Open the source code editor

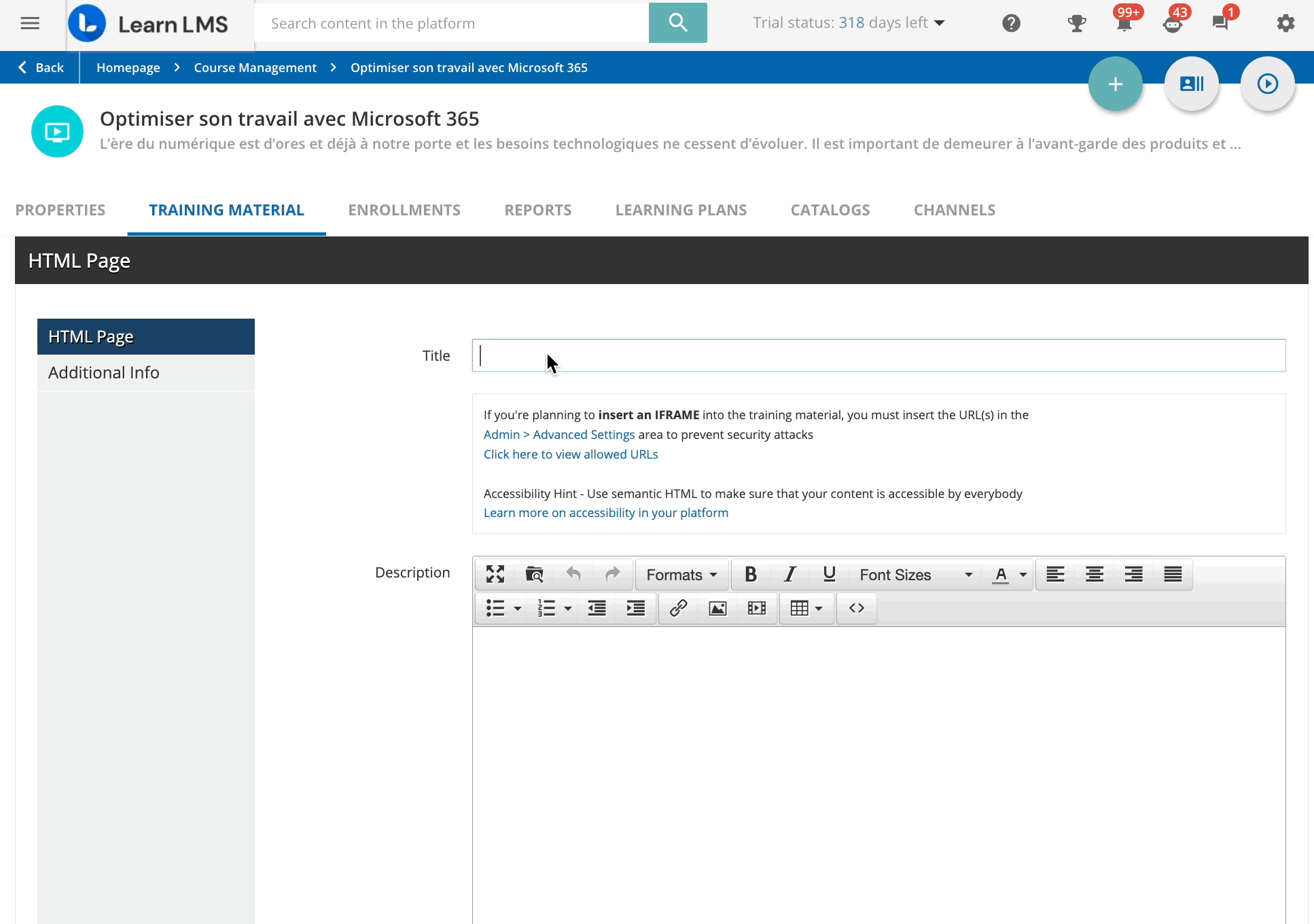point(856,608)
